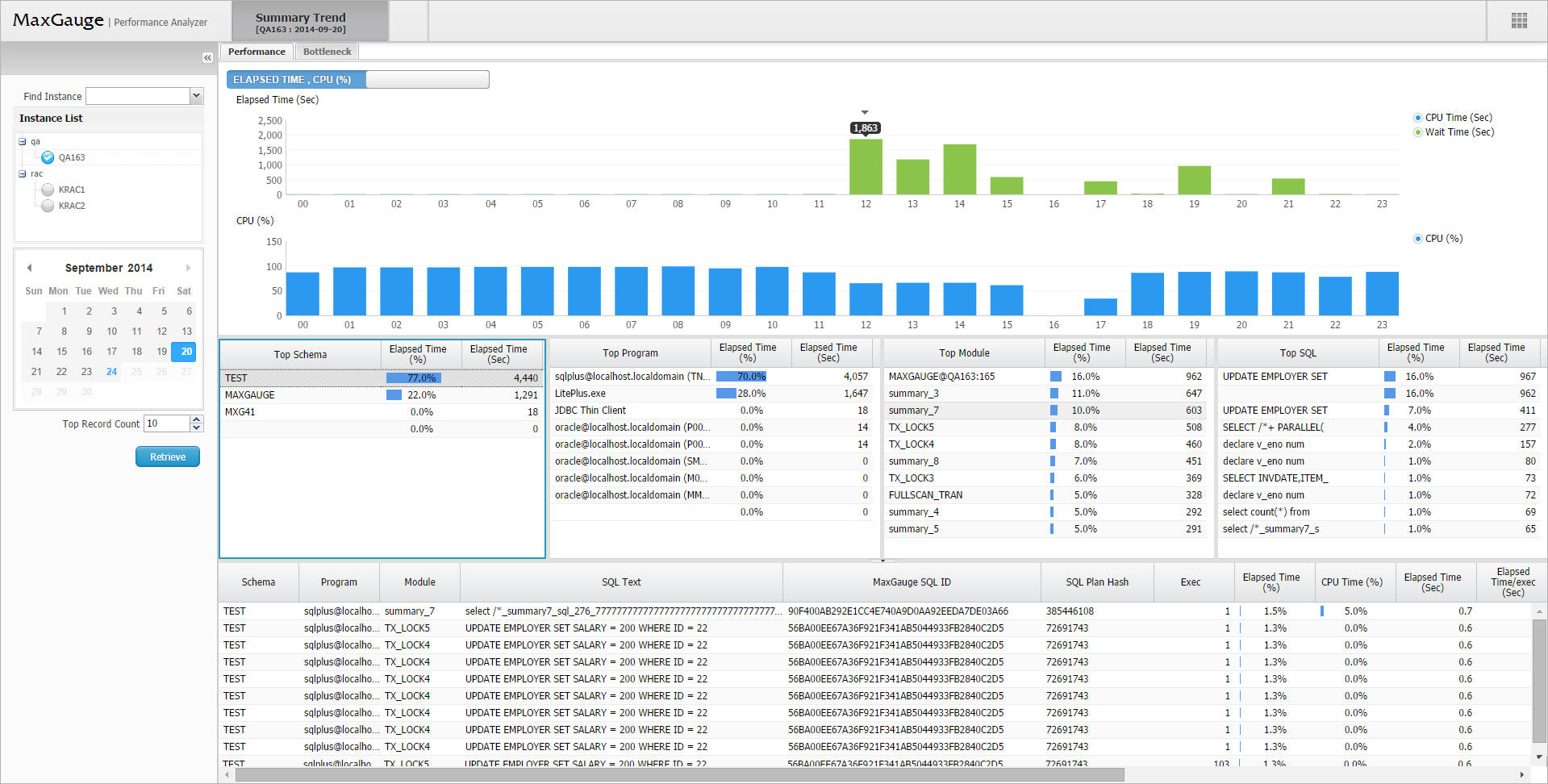Switch to the Performance tab
This screenshot has width=1548, height=784.
pos(257,52)
